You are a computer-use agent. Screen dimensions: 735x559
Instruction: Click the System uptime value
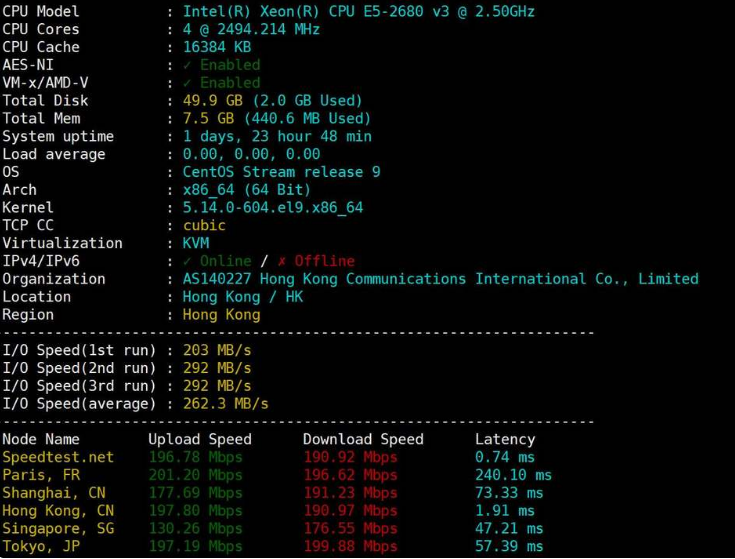277,136
